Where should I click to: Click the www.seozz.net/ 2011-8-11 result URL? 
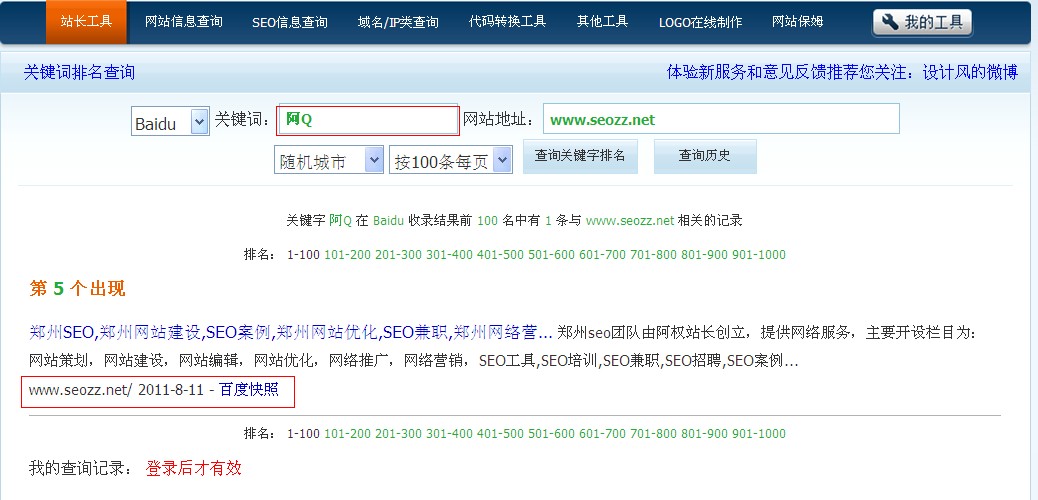coord(116,389)
